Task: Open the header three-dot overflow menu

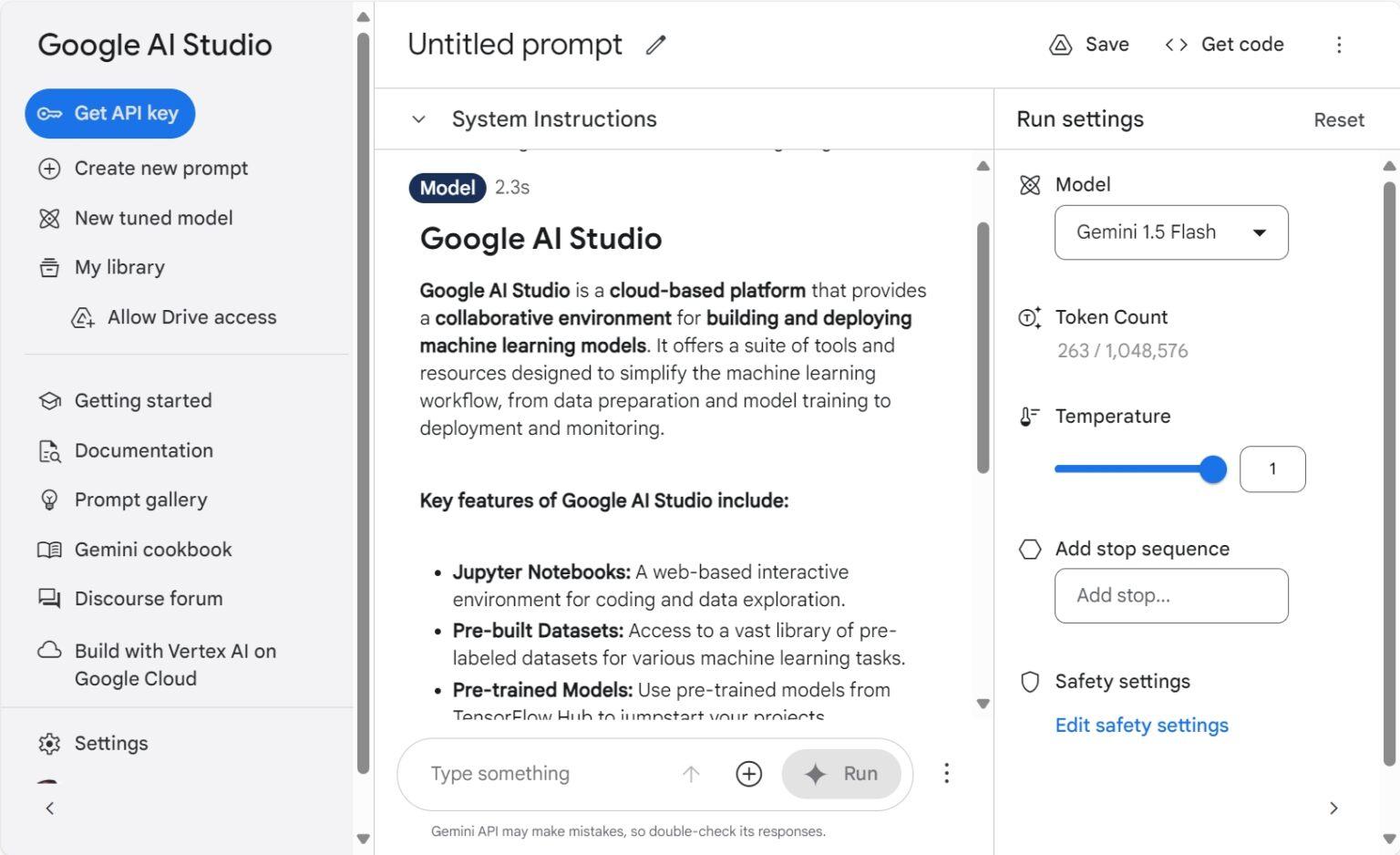Action: 1339,45
